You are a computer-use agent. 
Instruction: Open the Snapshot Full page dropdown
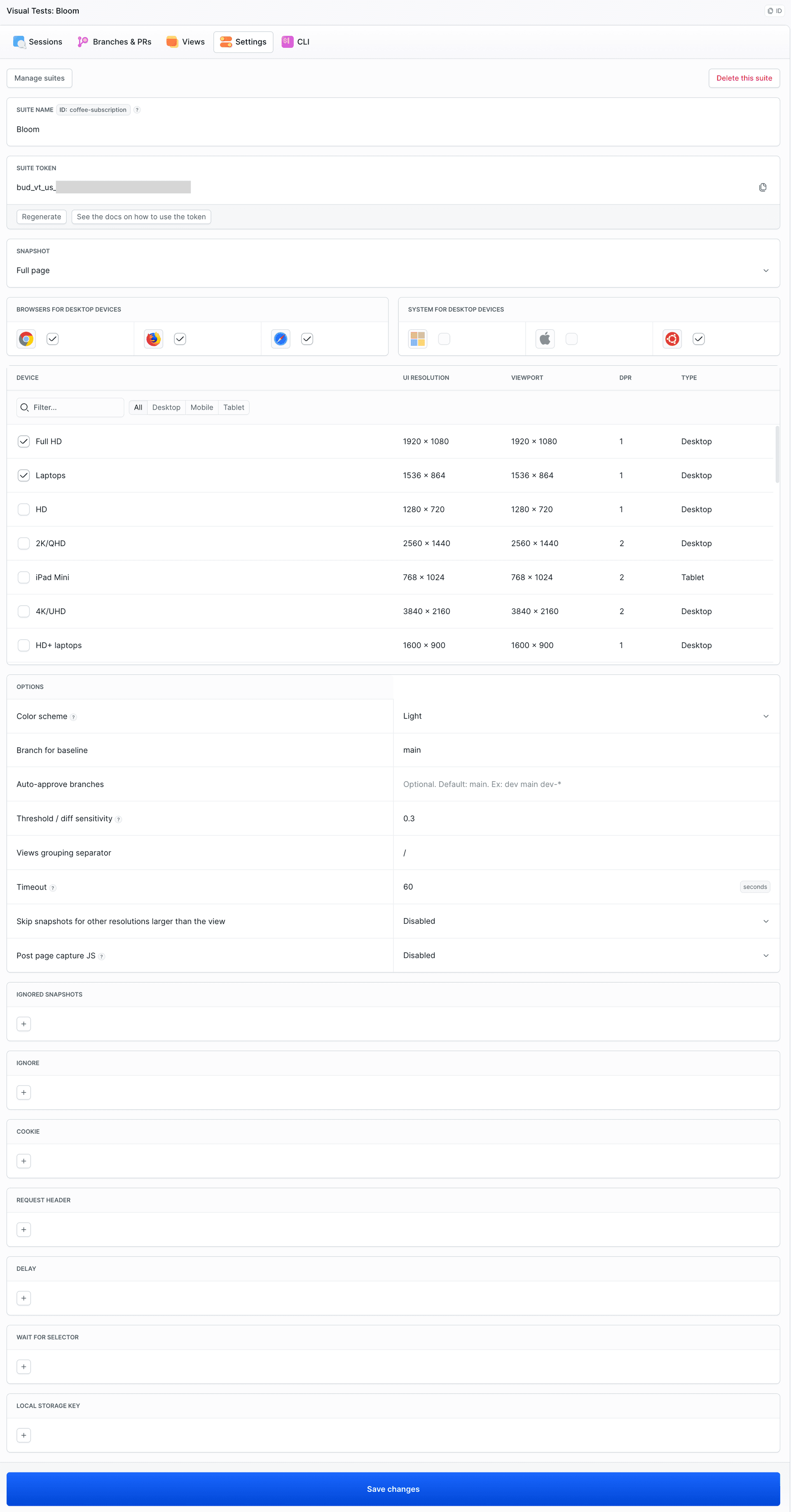pos(393,270)
